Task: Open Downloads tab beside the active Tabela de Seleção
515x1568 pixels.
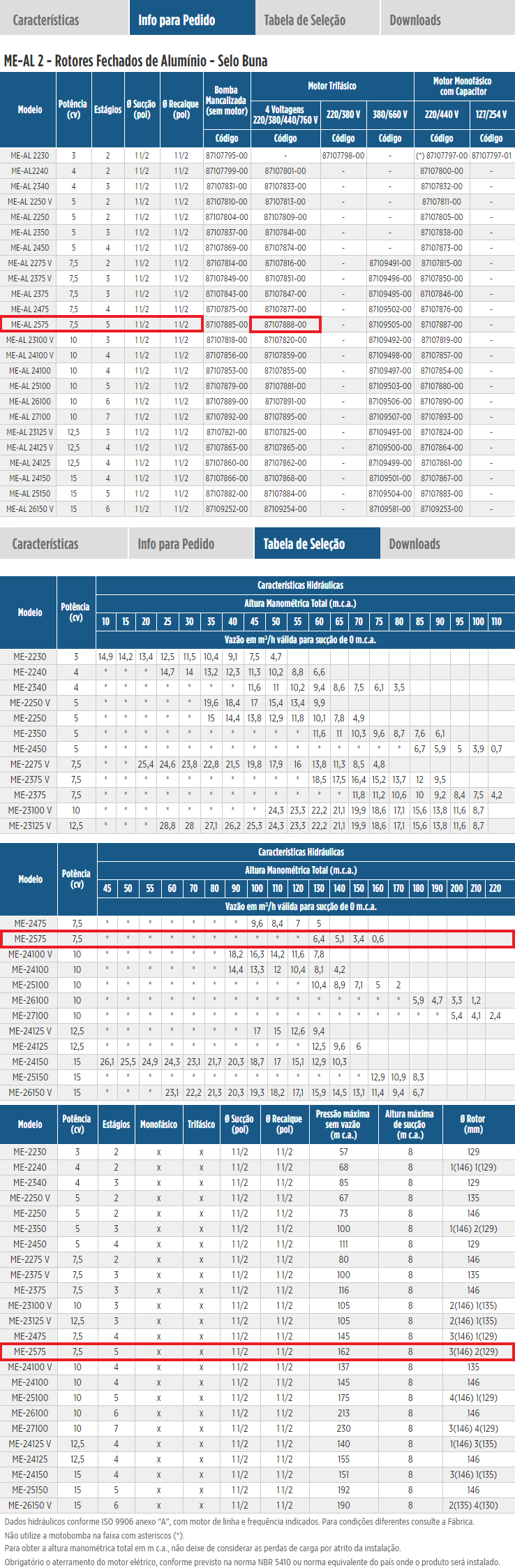Action: point(415,544)
